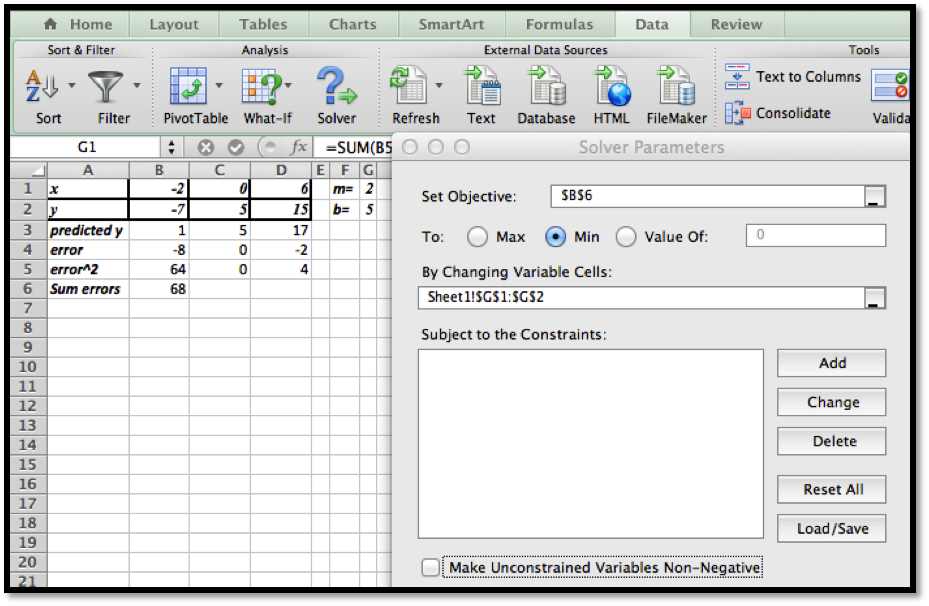Click the Sort A-Z icon
The width and height of the screenshot is (929, 606).
[x=42, y=87]
